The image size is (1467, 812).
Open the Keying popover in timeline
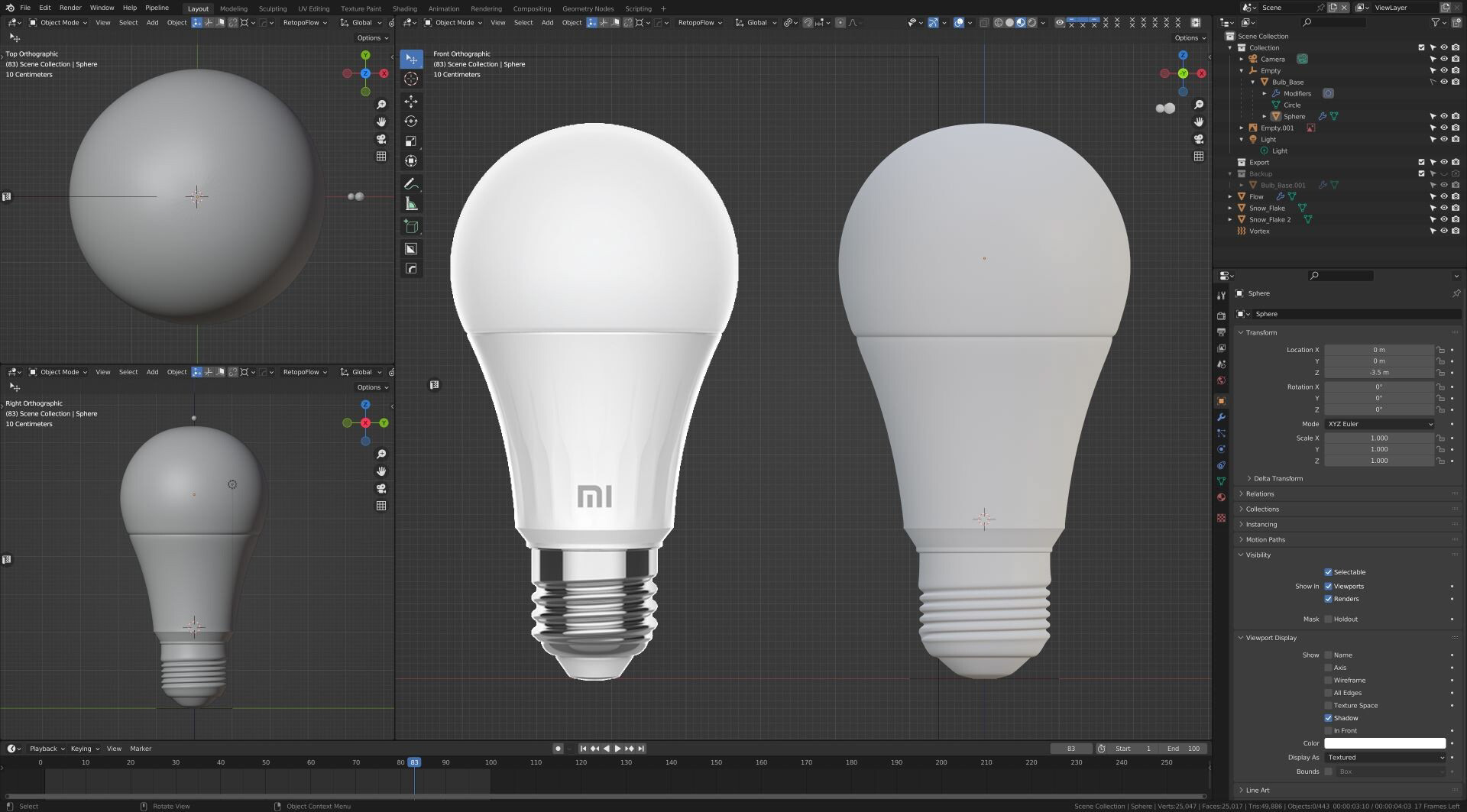84,749
